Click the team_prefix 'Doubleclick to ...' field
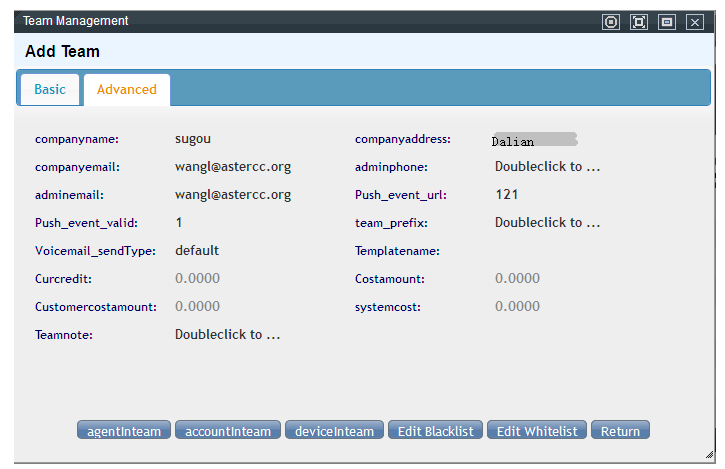 point(547,222)
